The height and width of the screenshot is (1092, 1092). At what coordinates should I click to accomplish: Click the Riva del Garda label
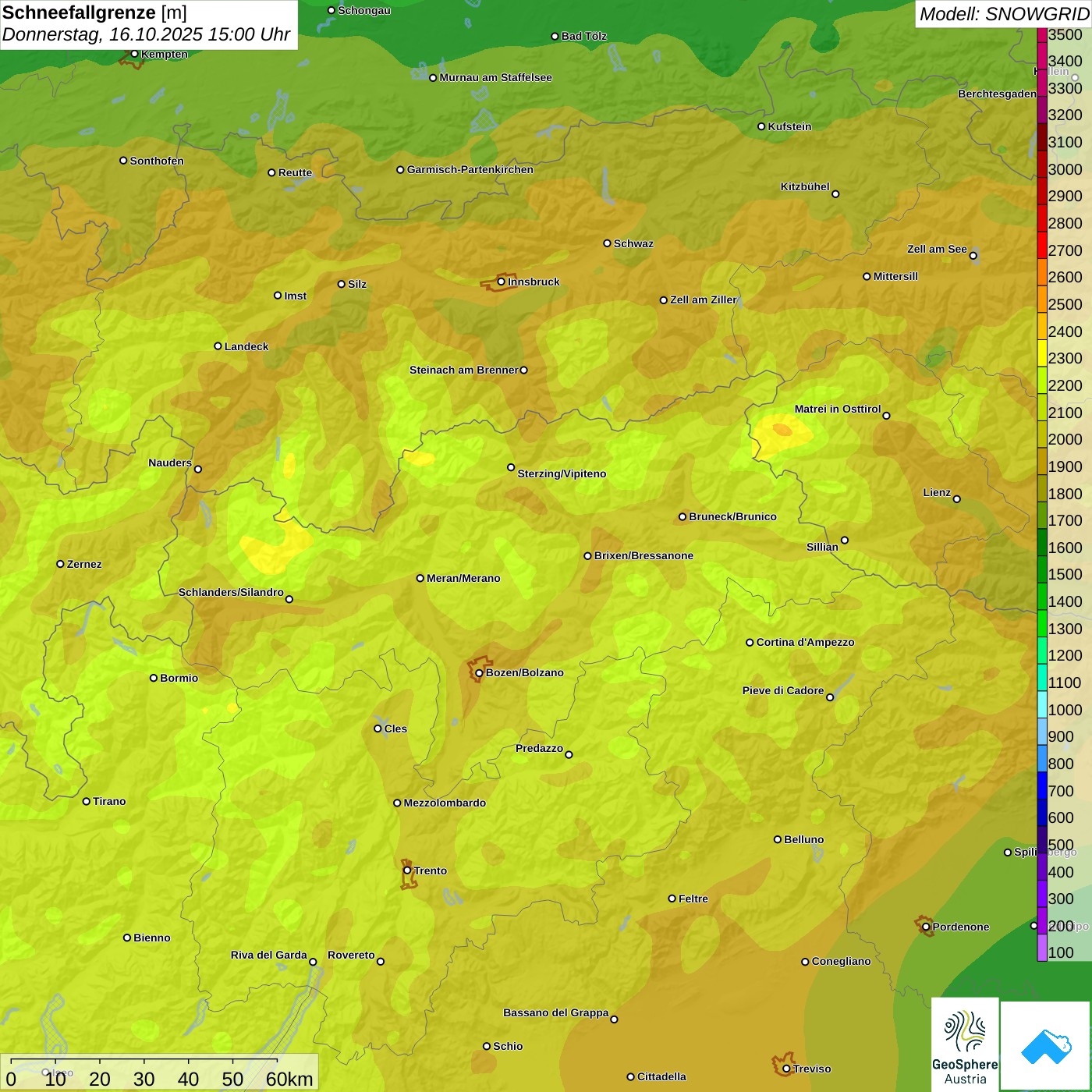click(x=269, y=955)
